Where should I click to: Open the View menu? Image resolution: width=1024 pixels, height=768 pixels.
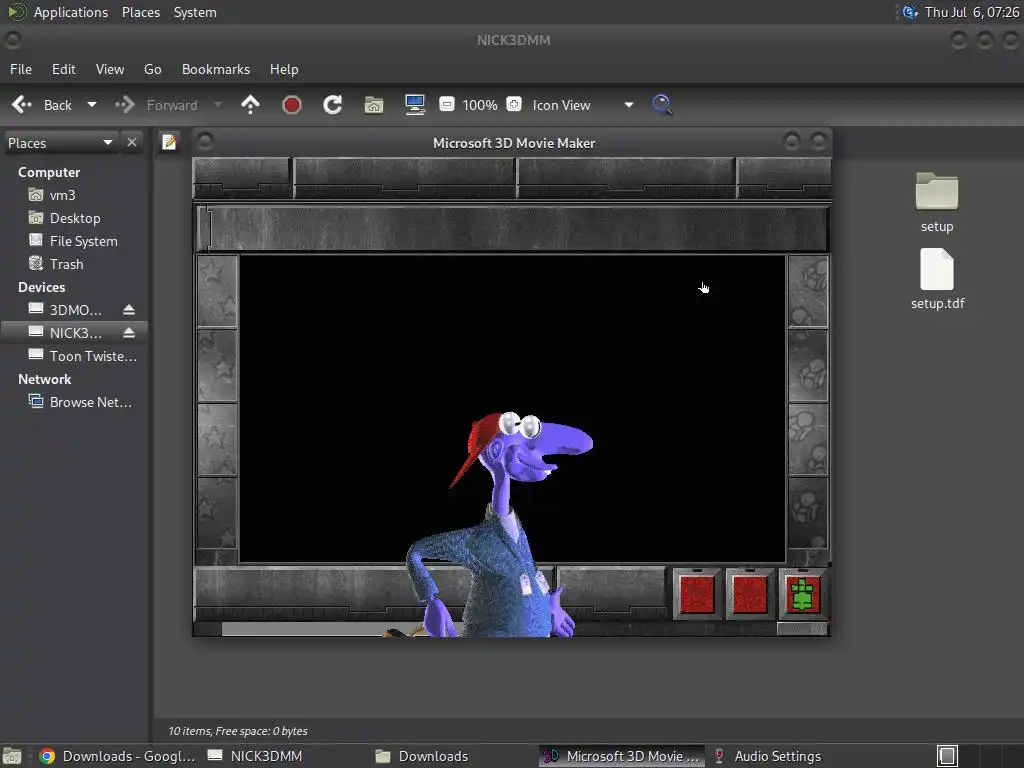point(110,69)
